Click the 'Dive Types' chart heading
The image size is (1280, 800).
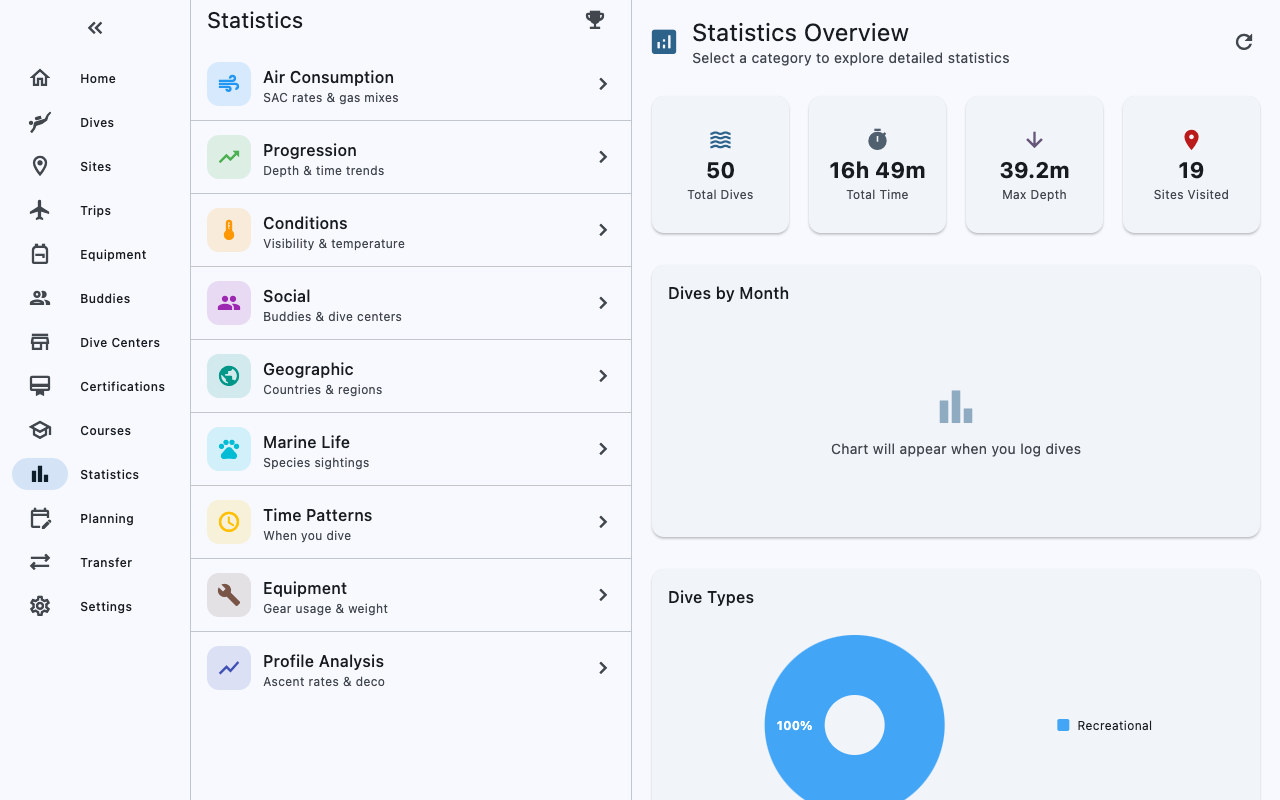711,597
